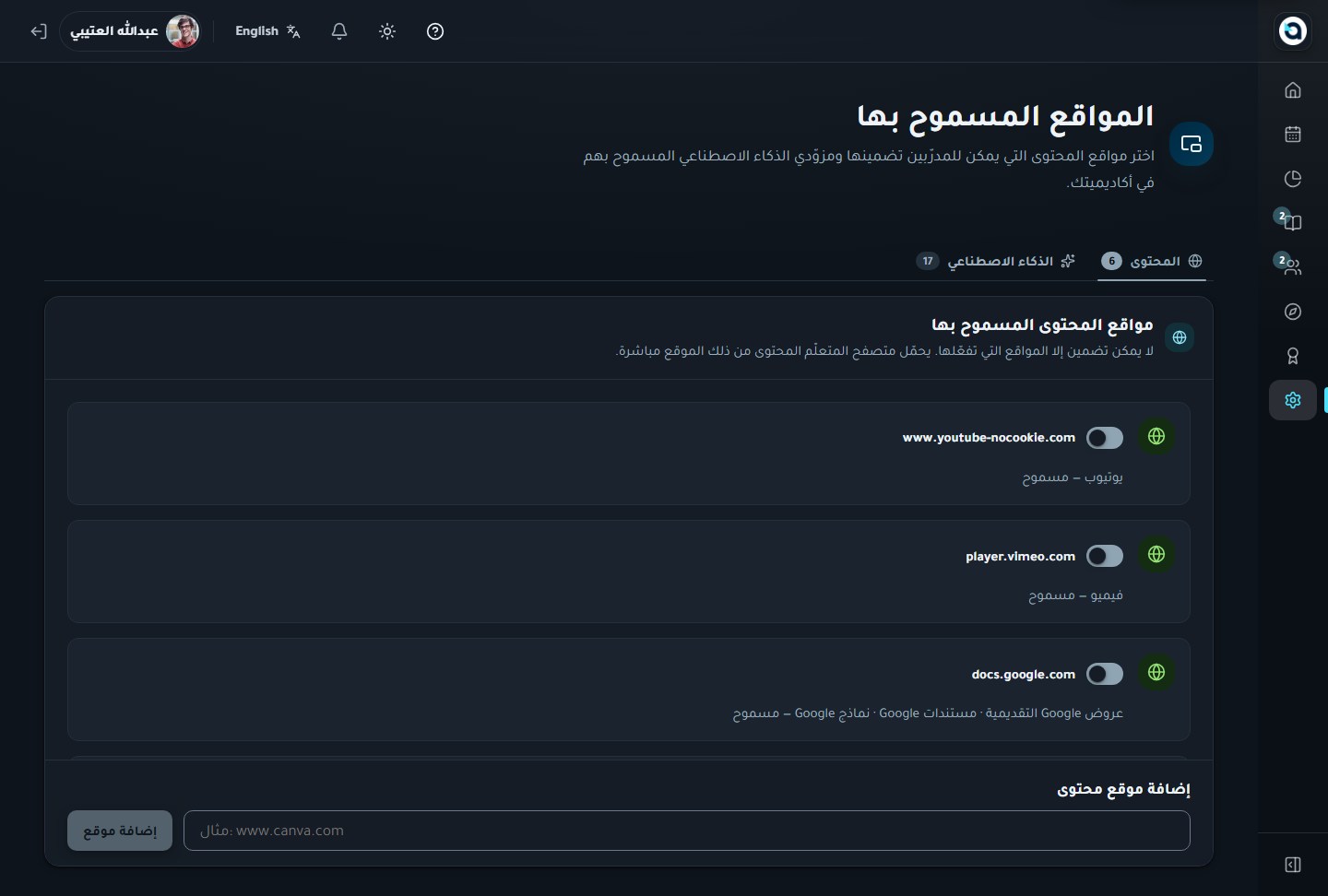Click globe icon beside www.youtube-nocookie.com
This screenshot has height=896, width=1328.
[1156, 436]
